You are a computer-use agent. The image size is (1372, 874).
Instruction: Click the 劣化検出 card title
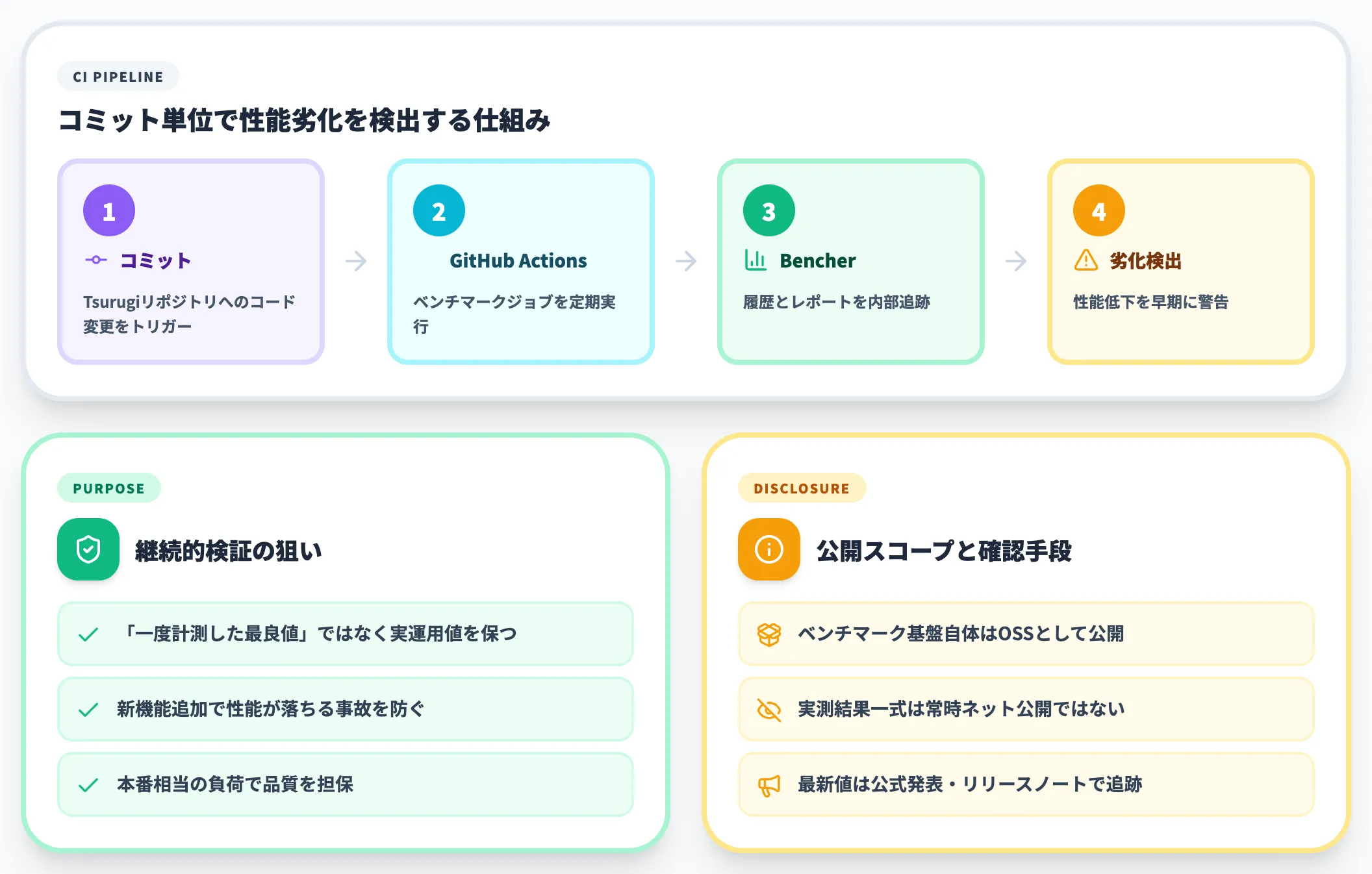(1146, 260)
